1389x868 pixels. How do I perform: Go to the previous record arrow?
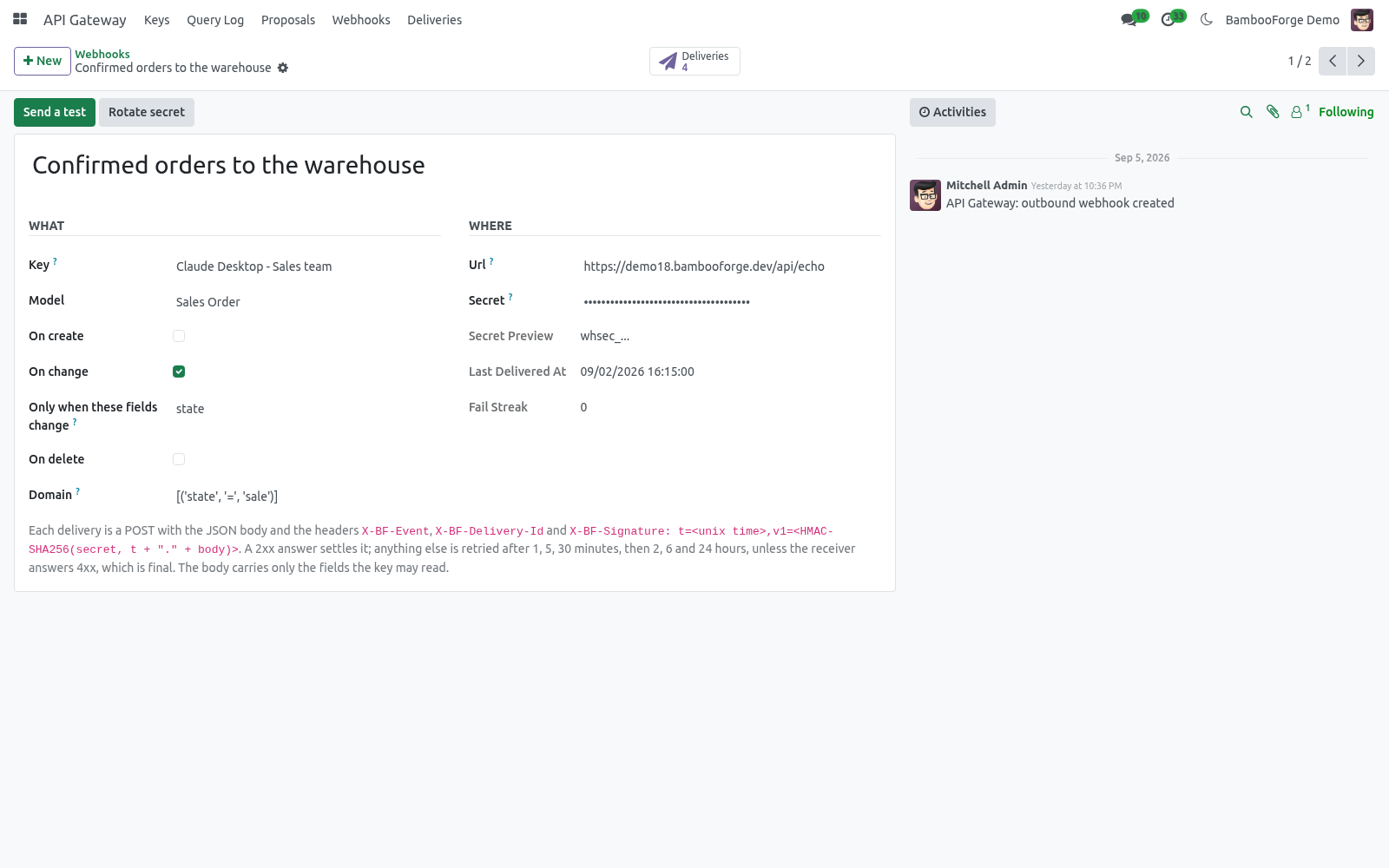pos(1333,61)
